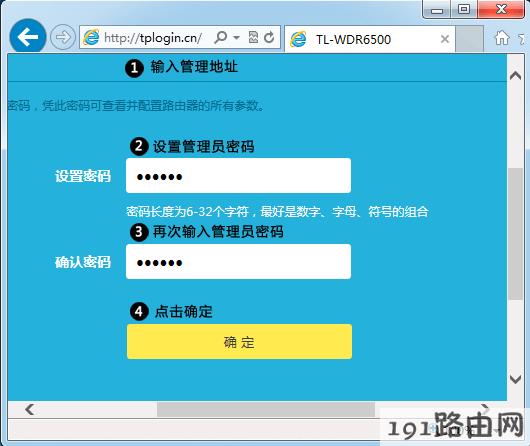The height and width of the screenshot is (446, 530).
Task: Click the compatibility view icon
Action: [253, 37]
